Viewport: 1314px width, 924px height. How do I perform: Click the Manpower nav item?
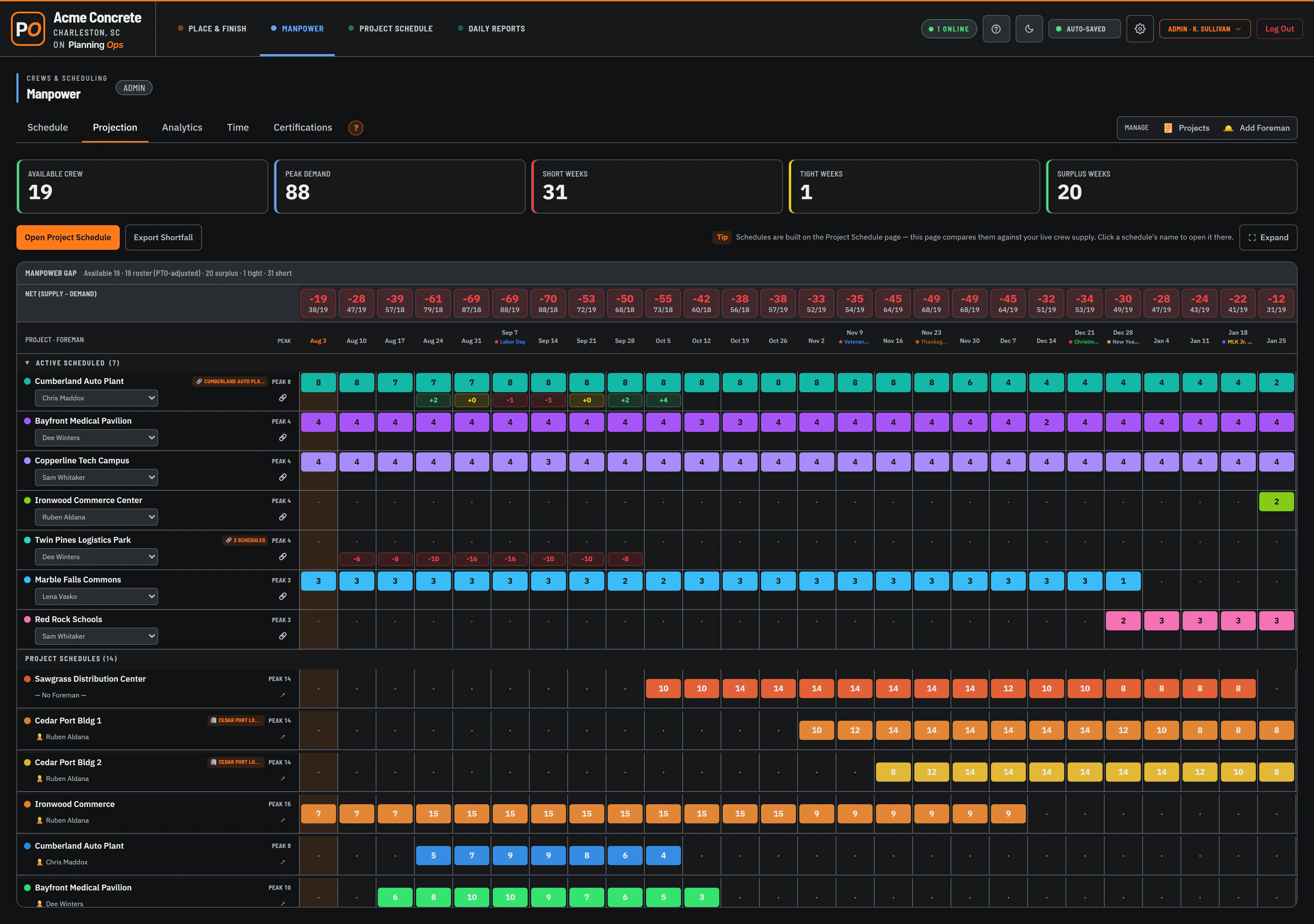click(297, 29)
